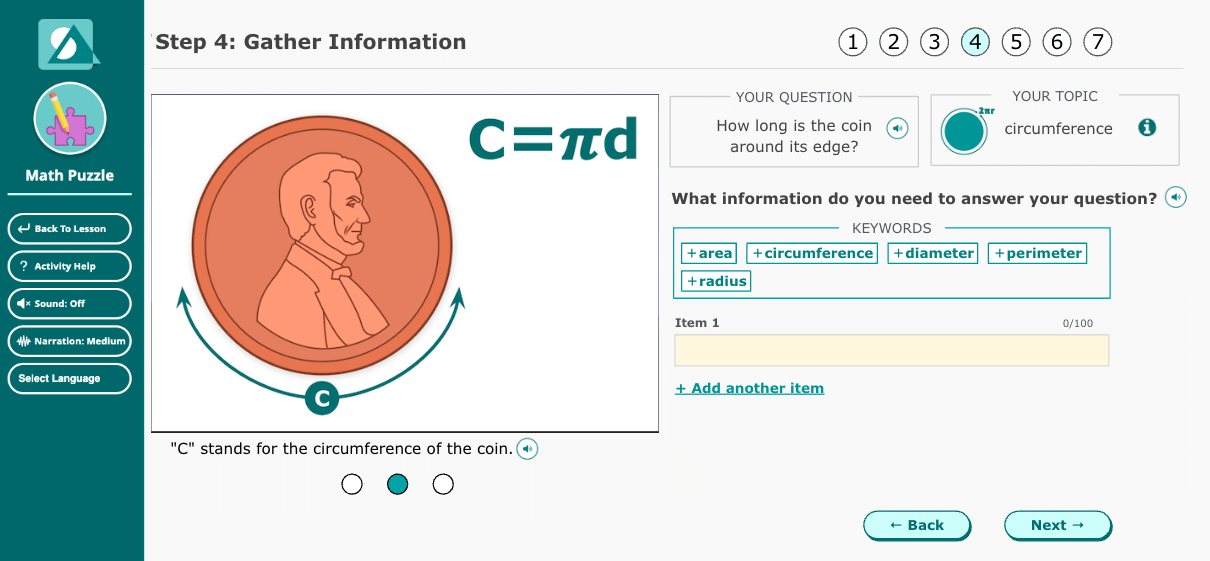
Task: Select the third slide dot
Action: [443, 485]
